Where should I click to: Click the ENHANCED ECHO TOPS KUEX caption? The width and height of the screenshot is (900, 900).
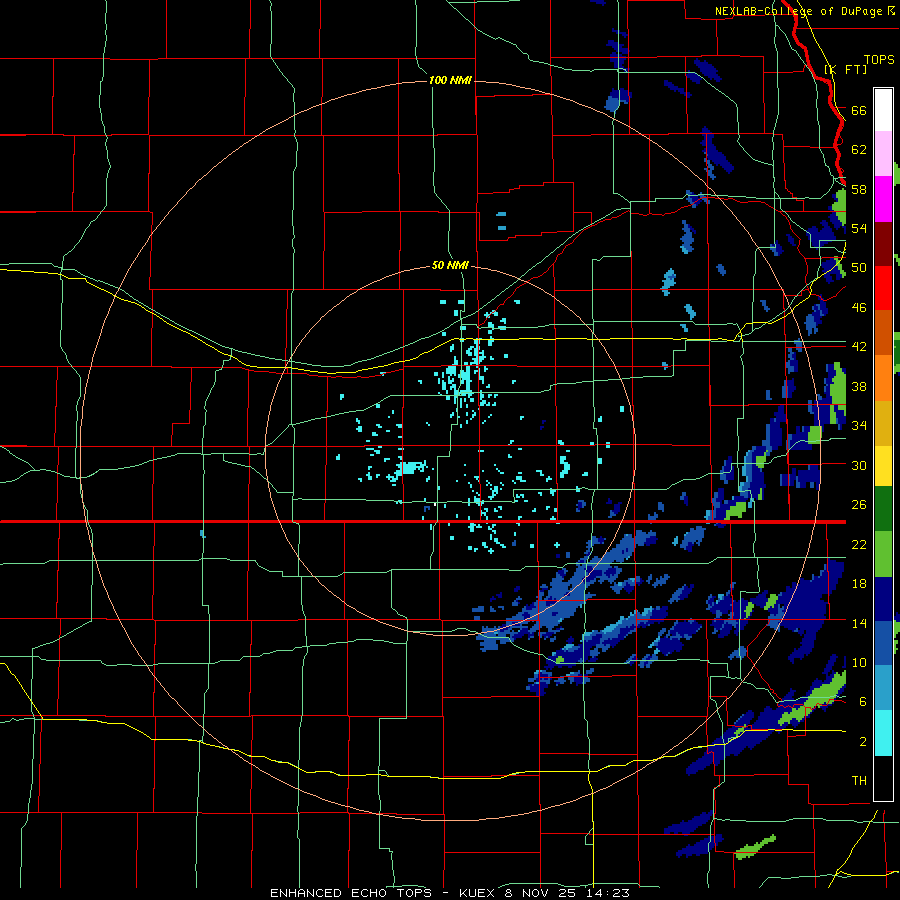pyautogui.click(x=450, y=893)
